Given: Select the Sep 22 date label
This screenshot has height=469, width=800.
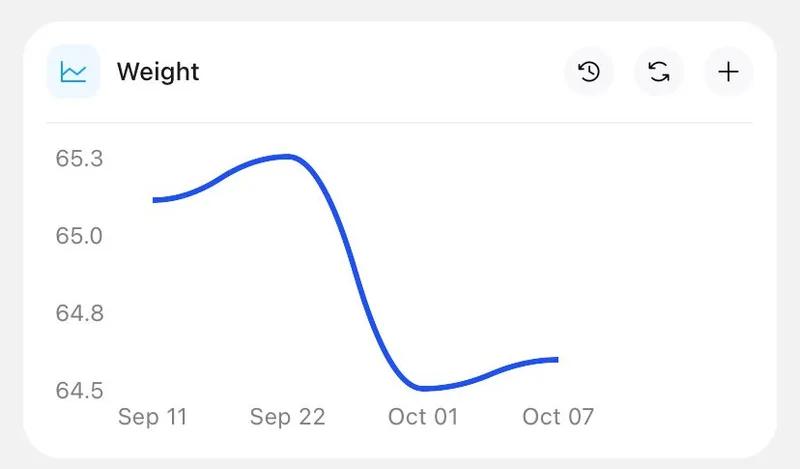Looking at the screenshot, I should (x=287, y=417).
